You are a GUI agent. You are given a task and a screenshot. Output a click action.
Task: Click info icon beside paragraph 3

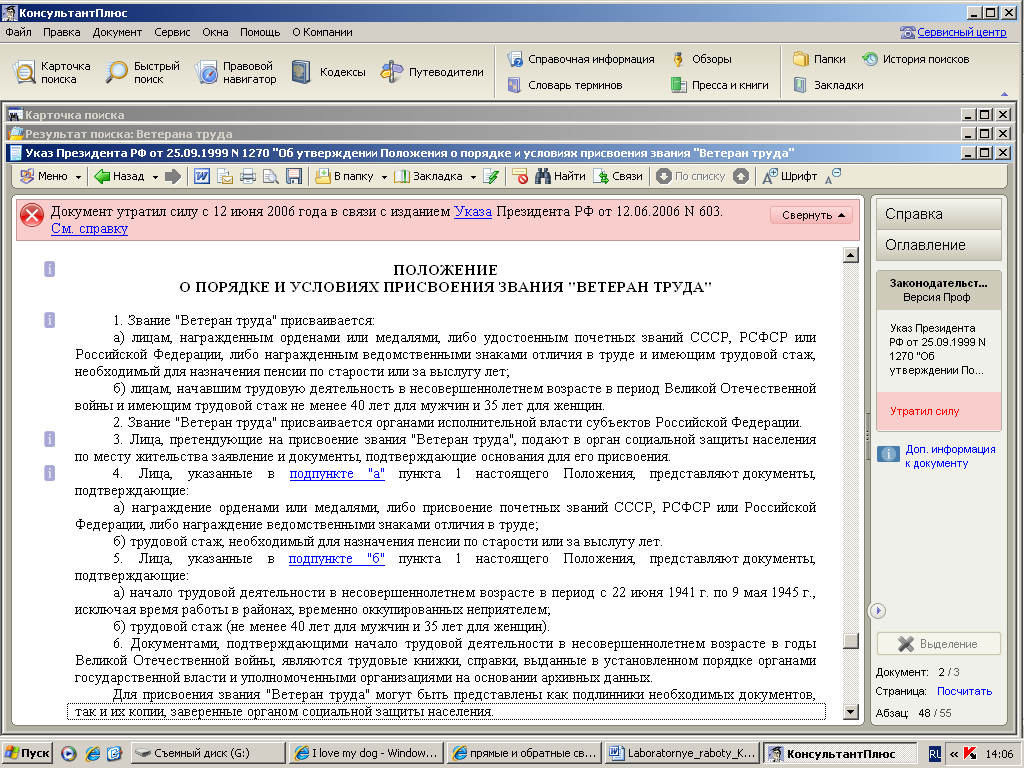pos(50,439)
